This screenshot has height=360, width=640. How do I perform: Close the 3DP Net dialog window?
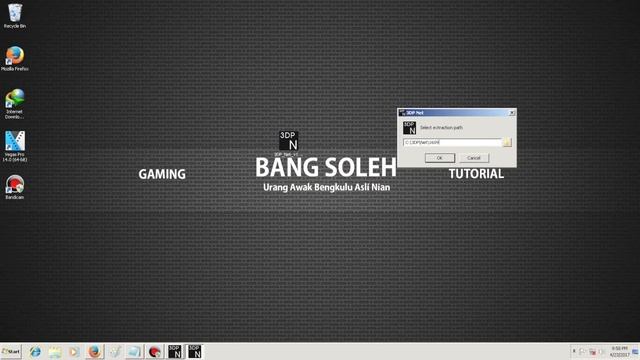[512, 113]
